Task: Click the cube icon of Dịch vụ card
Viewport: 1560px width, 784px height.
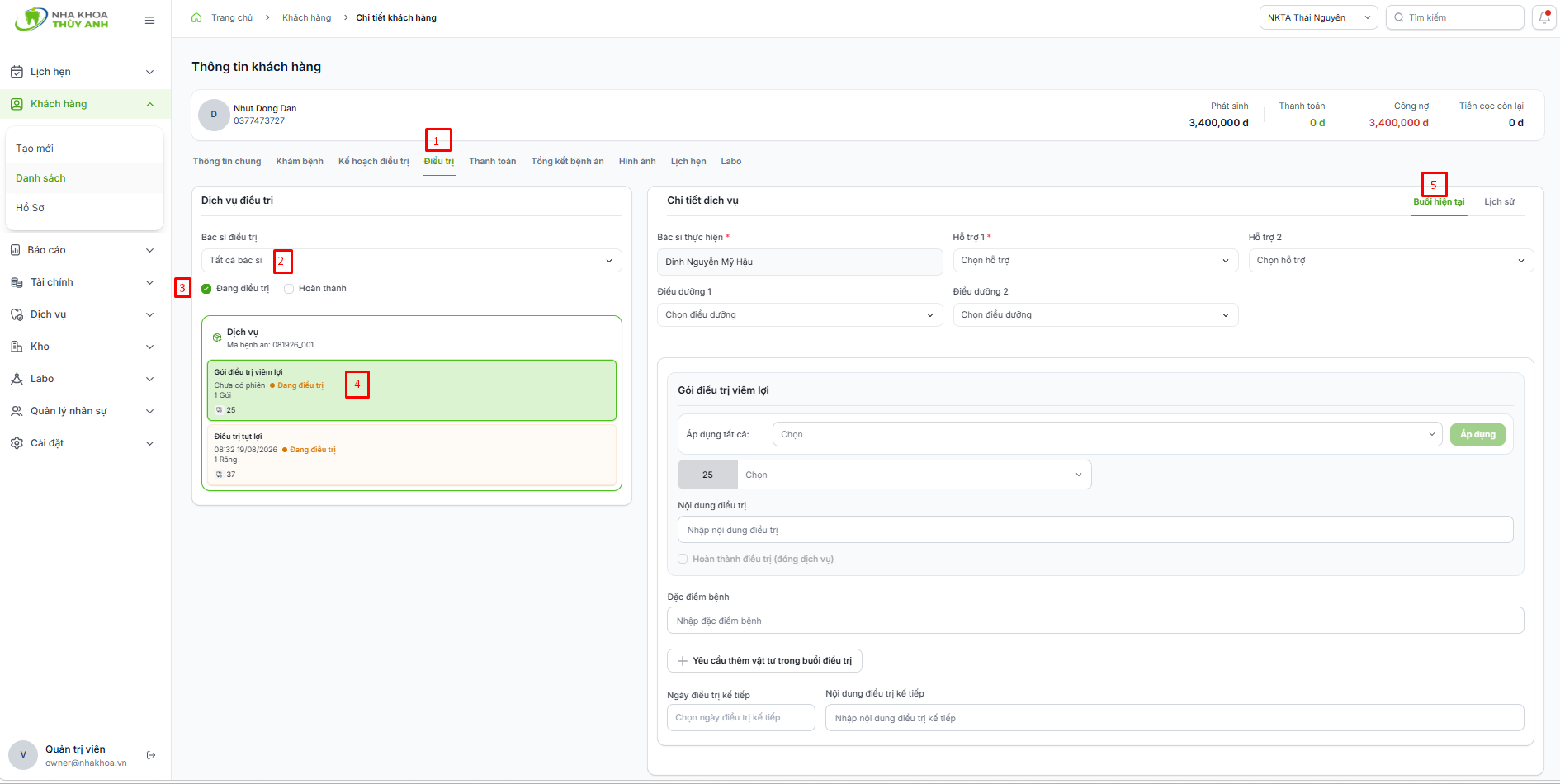Action: click(217, 338)
